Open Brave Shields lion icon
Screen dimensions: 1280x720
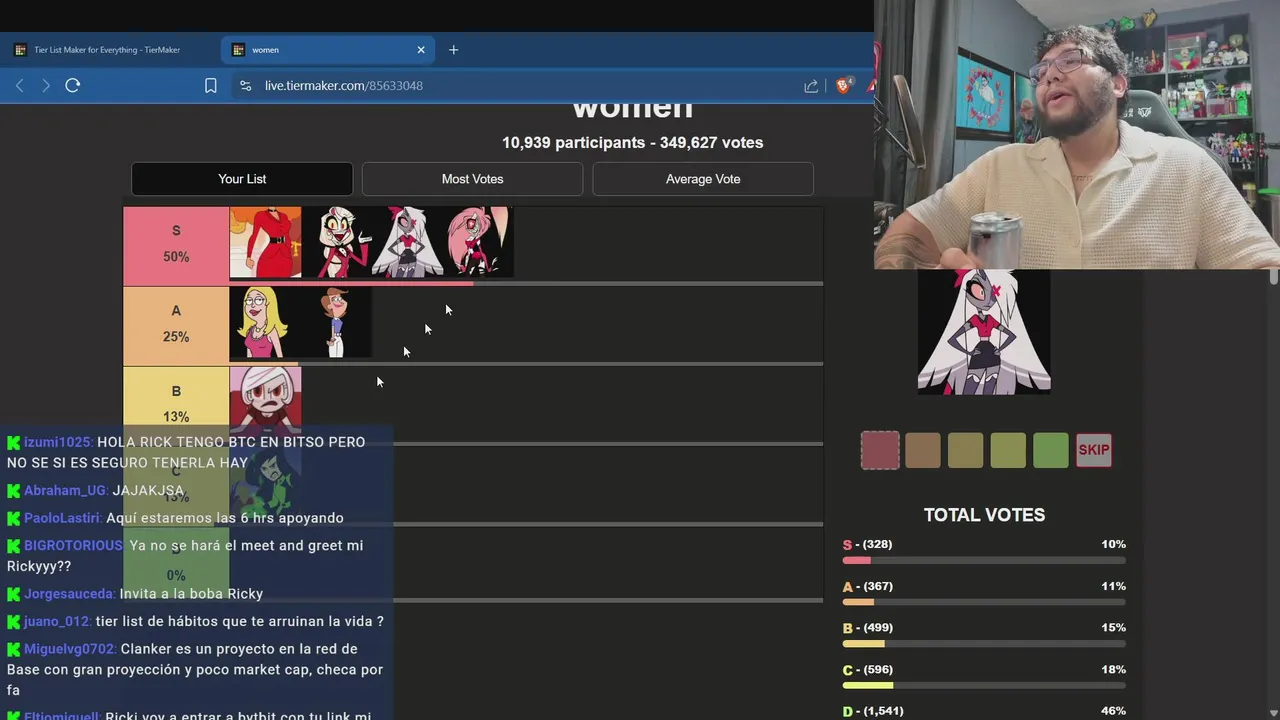point(843,86)
